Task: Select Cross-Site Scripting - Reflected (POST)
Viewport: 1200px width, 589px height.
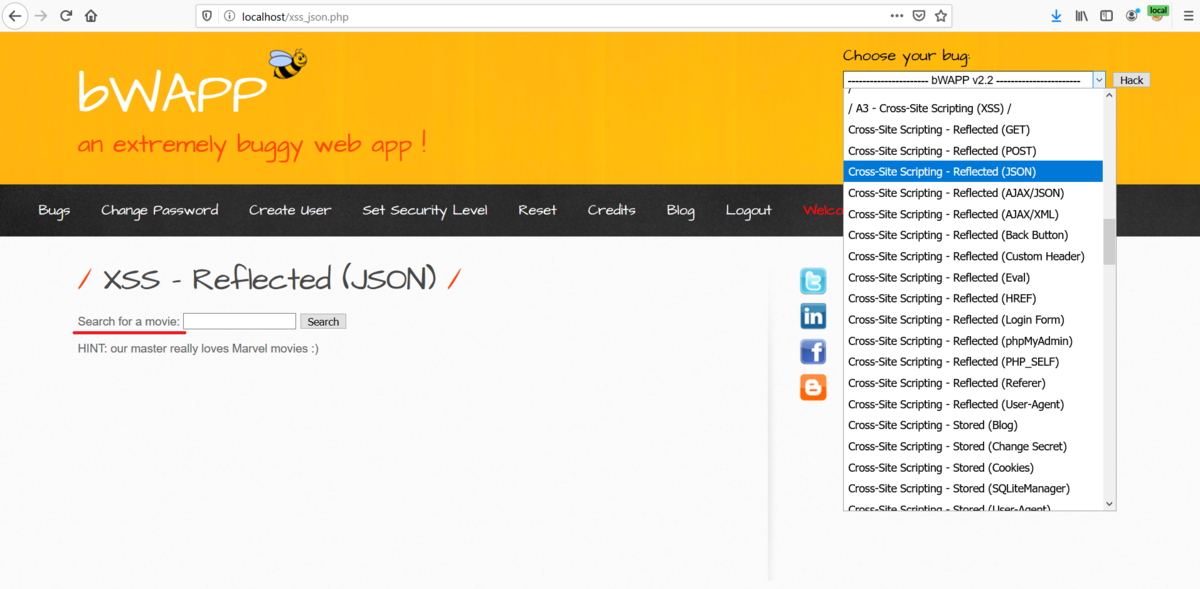Action: pos(973,151)
